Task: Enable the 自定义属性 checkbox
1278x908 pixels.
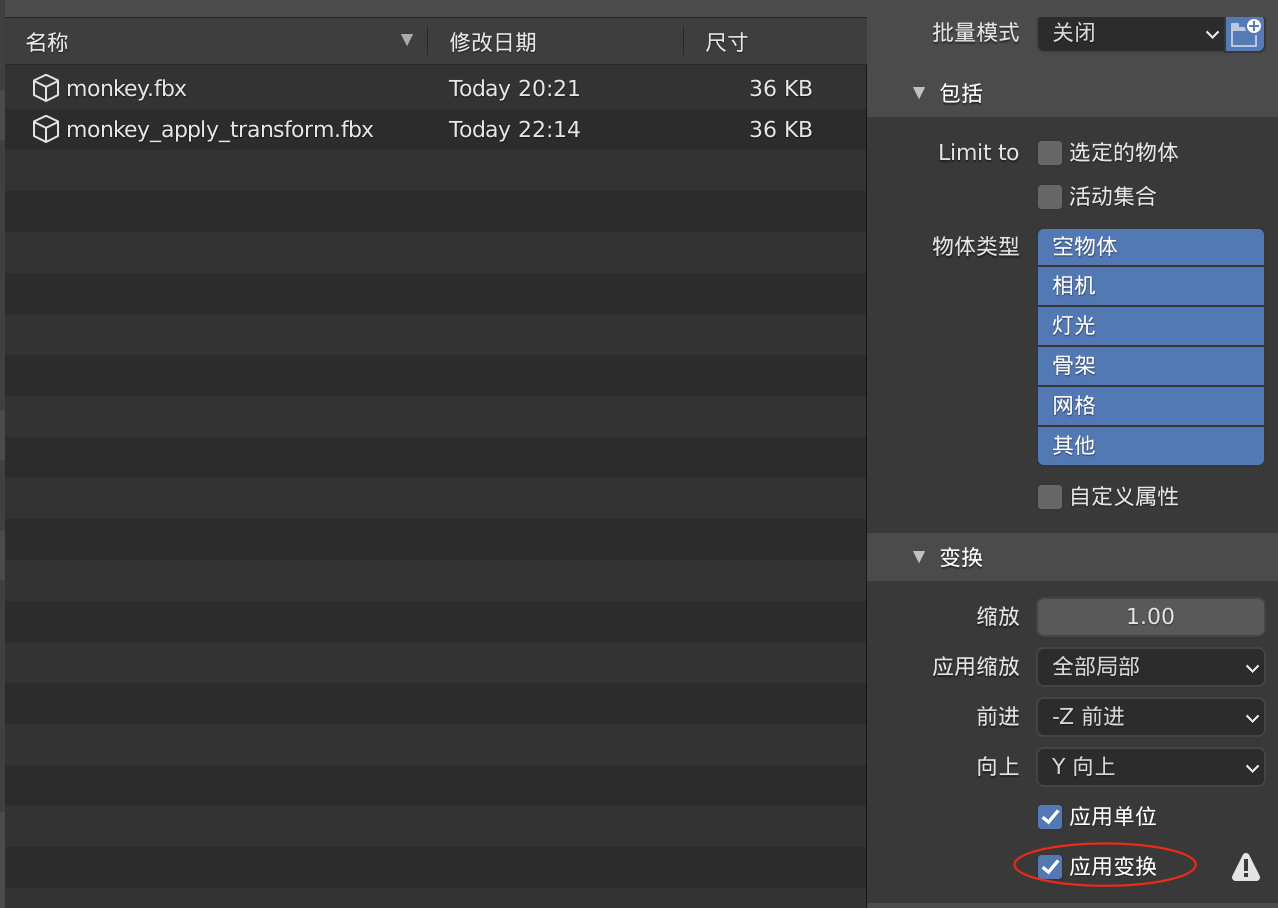Action: tap(1049, 497)
